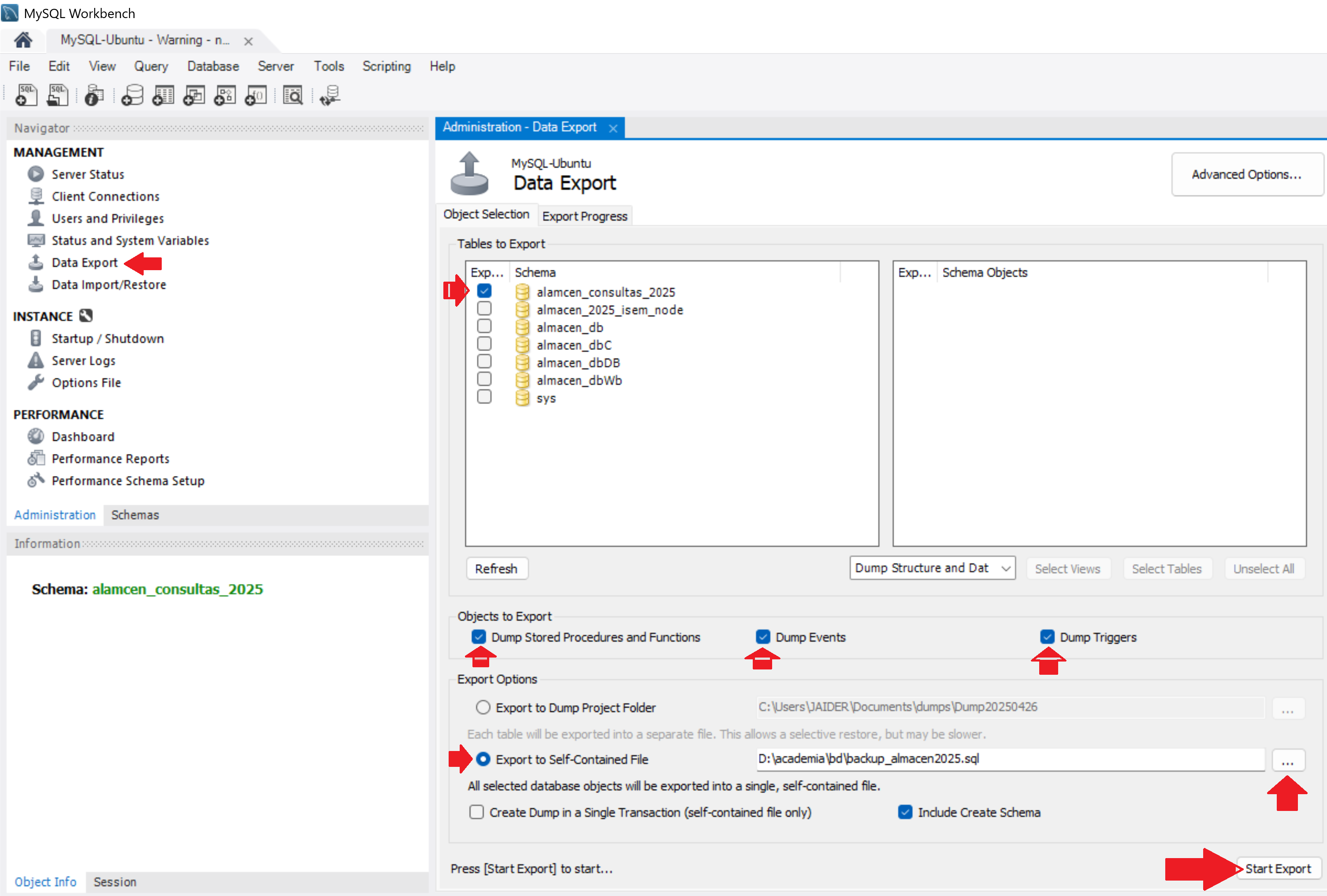Open SQL script file toolbar icon
Image resolution: width=1327 pixels, height=896 pixels.
tap(58, 95)
